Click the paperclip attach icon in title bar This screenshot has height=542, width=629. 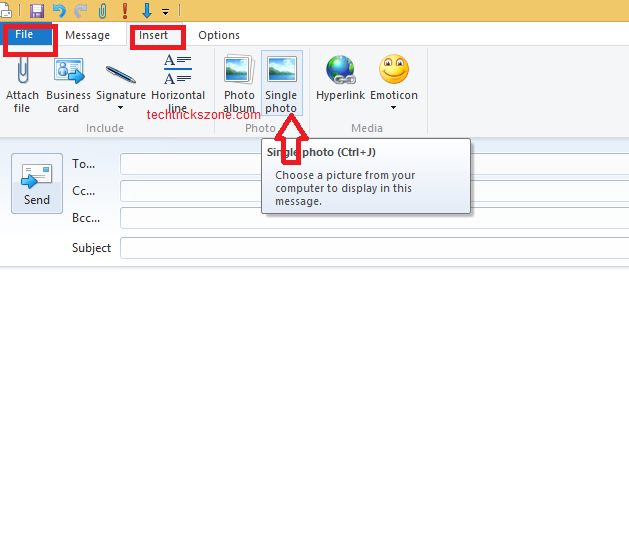click(x=102, y=11)
